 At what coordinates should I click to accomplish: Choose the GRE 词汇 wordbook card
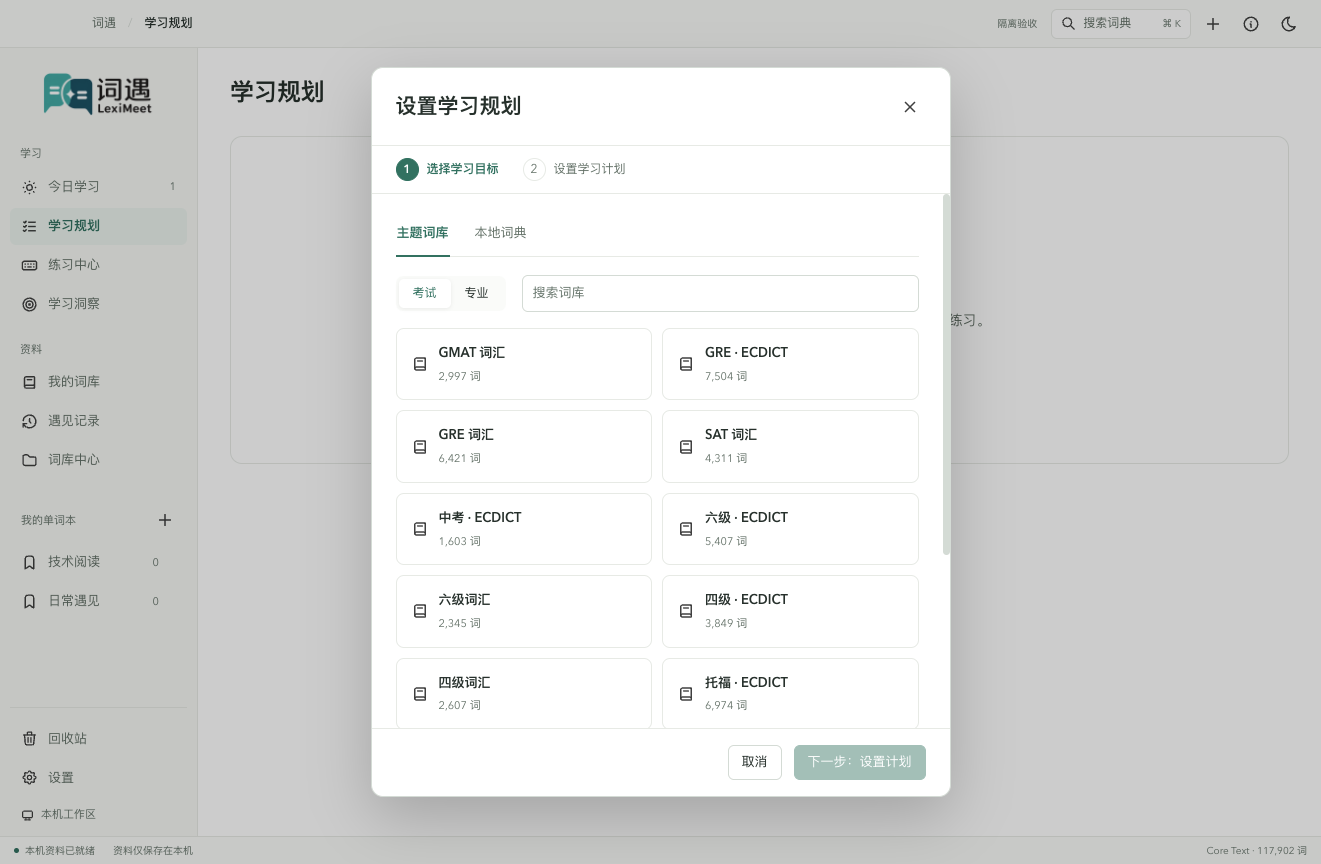pos(524,446)
